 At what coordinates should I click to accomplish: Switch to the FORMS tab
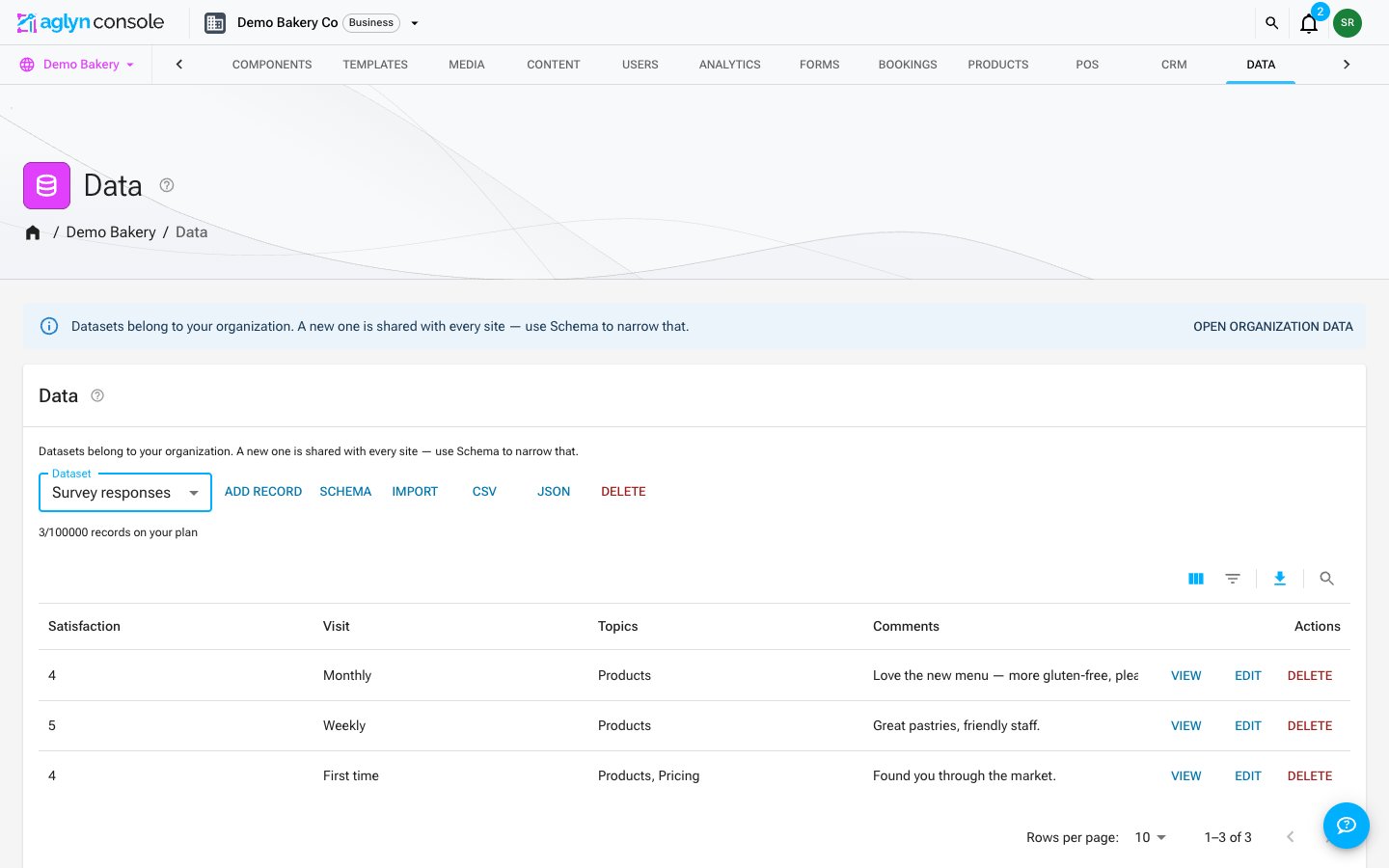[820, 65]
